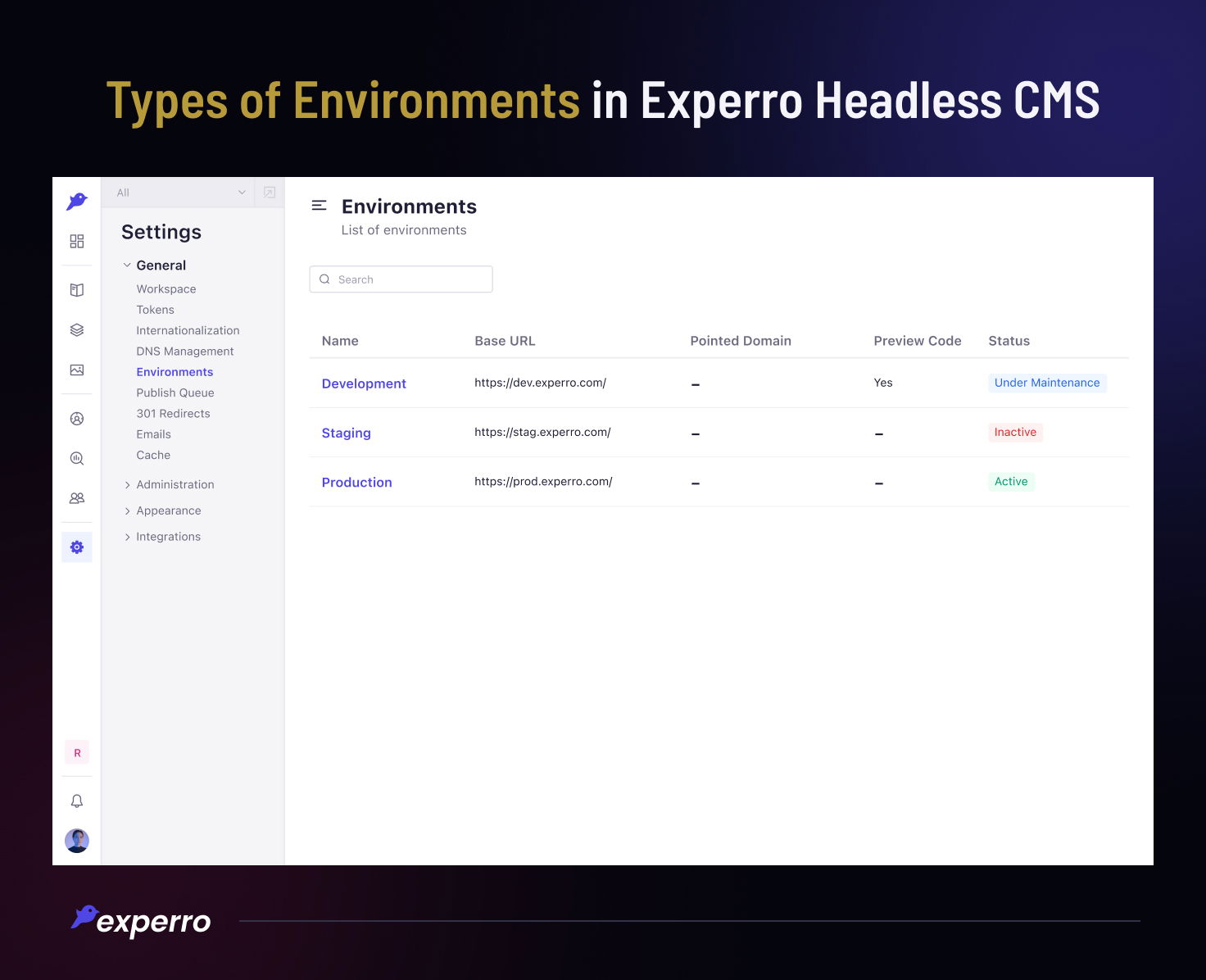Open the layers stack icon in sidebar
The width and height of the screenshot is (1206, 980).
pyautogui.click(x=77, y=329)
